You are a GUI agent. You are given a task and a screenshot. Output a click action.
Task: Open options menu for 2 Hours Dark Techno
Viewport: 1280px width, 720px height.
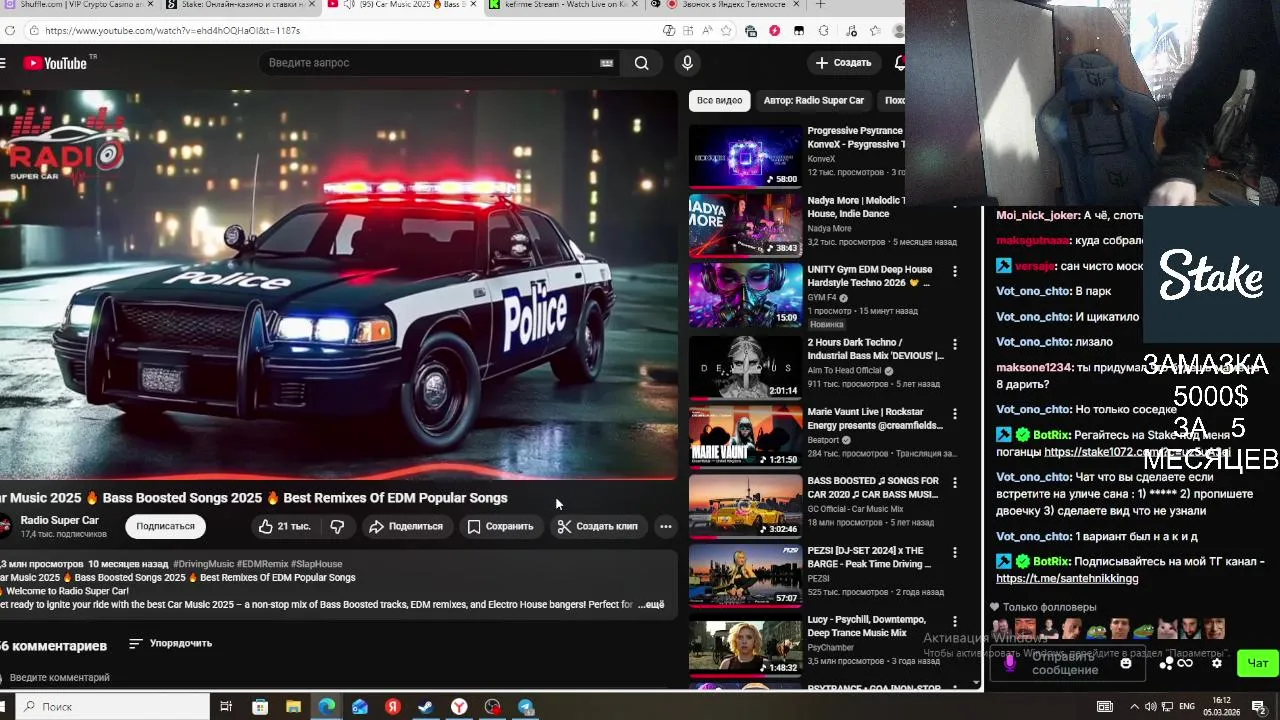click(x=955, y=344)
